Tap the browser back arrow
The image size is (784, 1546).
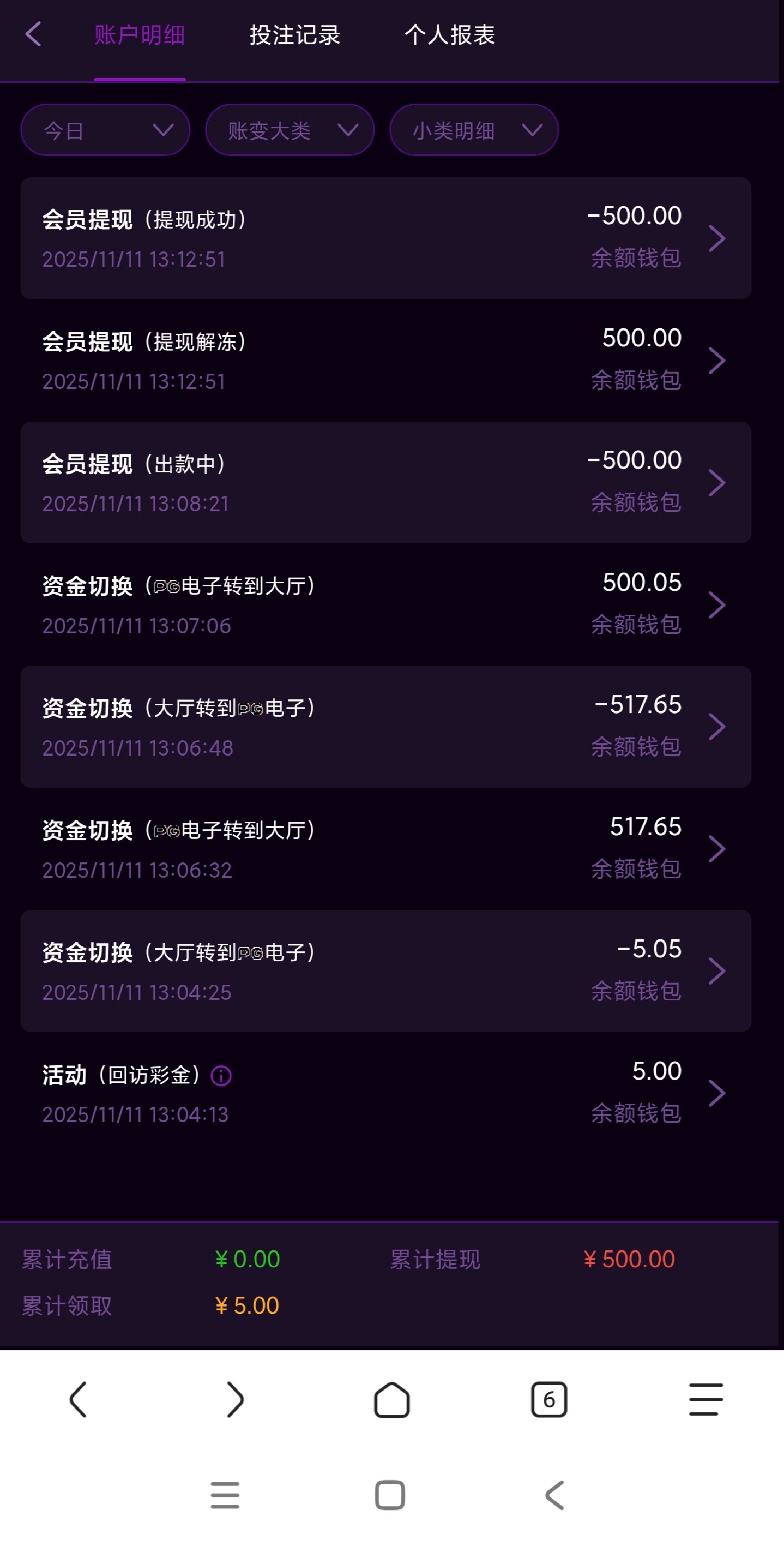[79, 1400]
